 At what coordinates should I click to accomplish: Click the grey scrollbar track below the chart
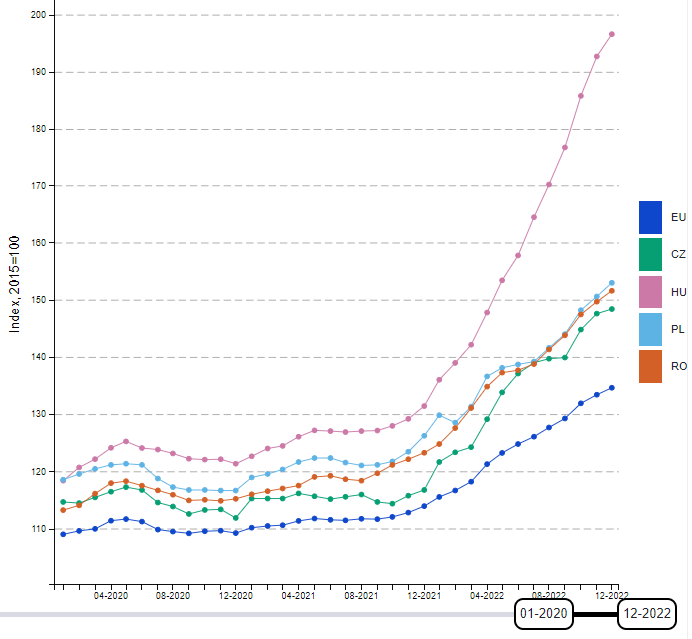pyautogui.click(x=250, y=613)
